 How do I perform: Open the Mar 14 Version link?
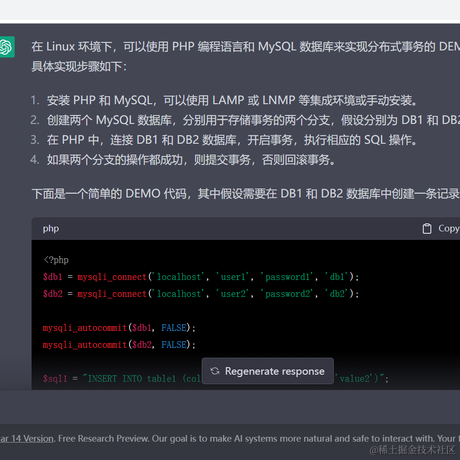point(27,438)
